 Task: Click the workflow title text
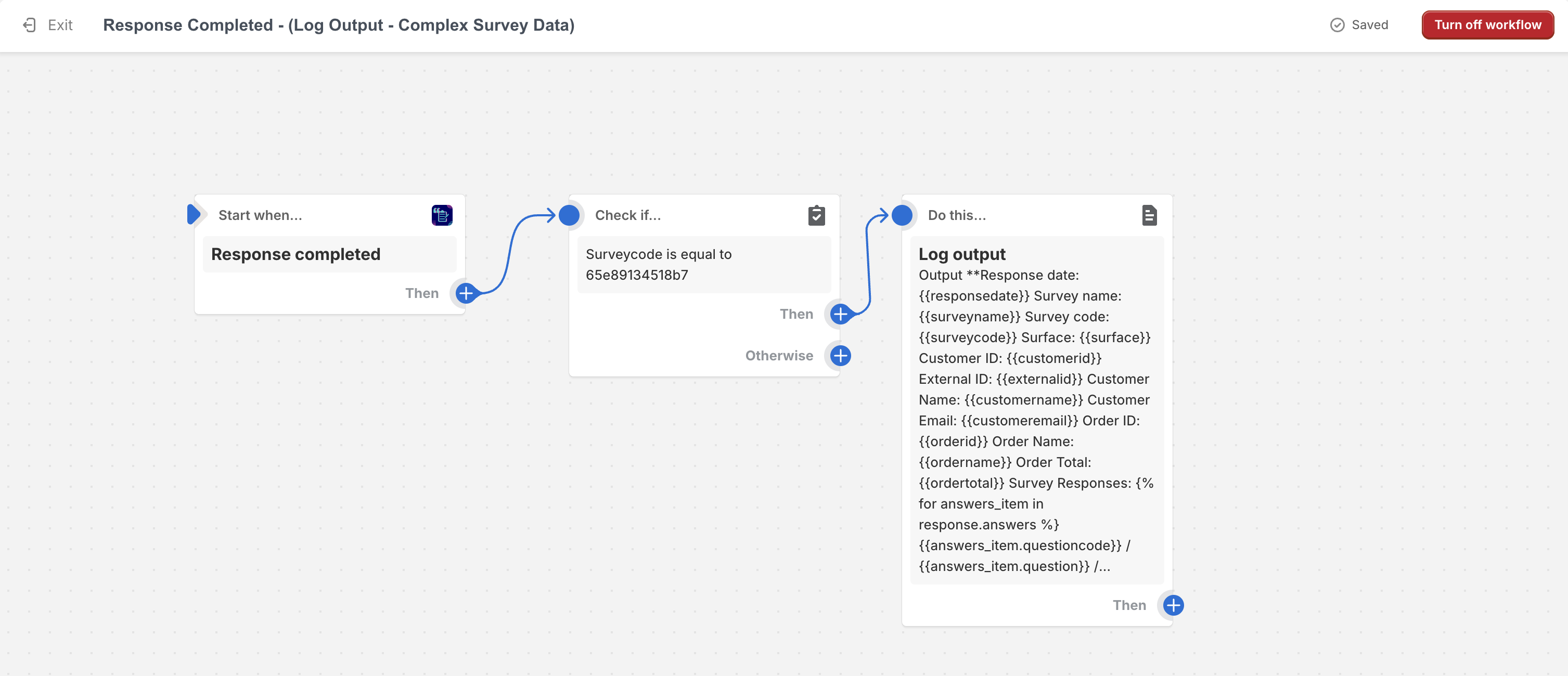point(339,25)
